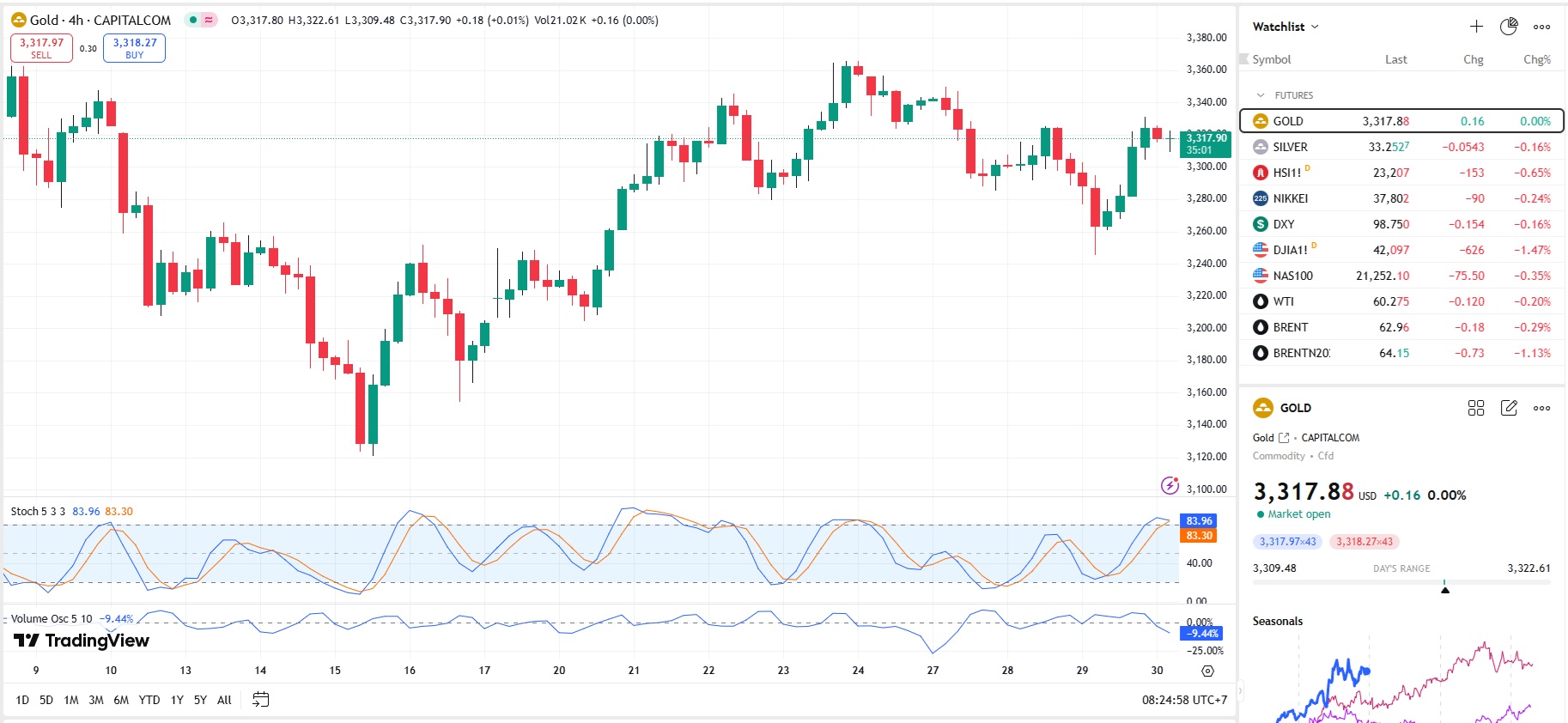Toggle the green market status indicator
The image size is (1568, 723).
tap(193, 20)
